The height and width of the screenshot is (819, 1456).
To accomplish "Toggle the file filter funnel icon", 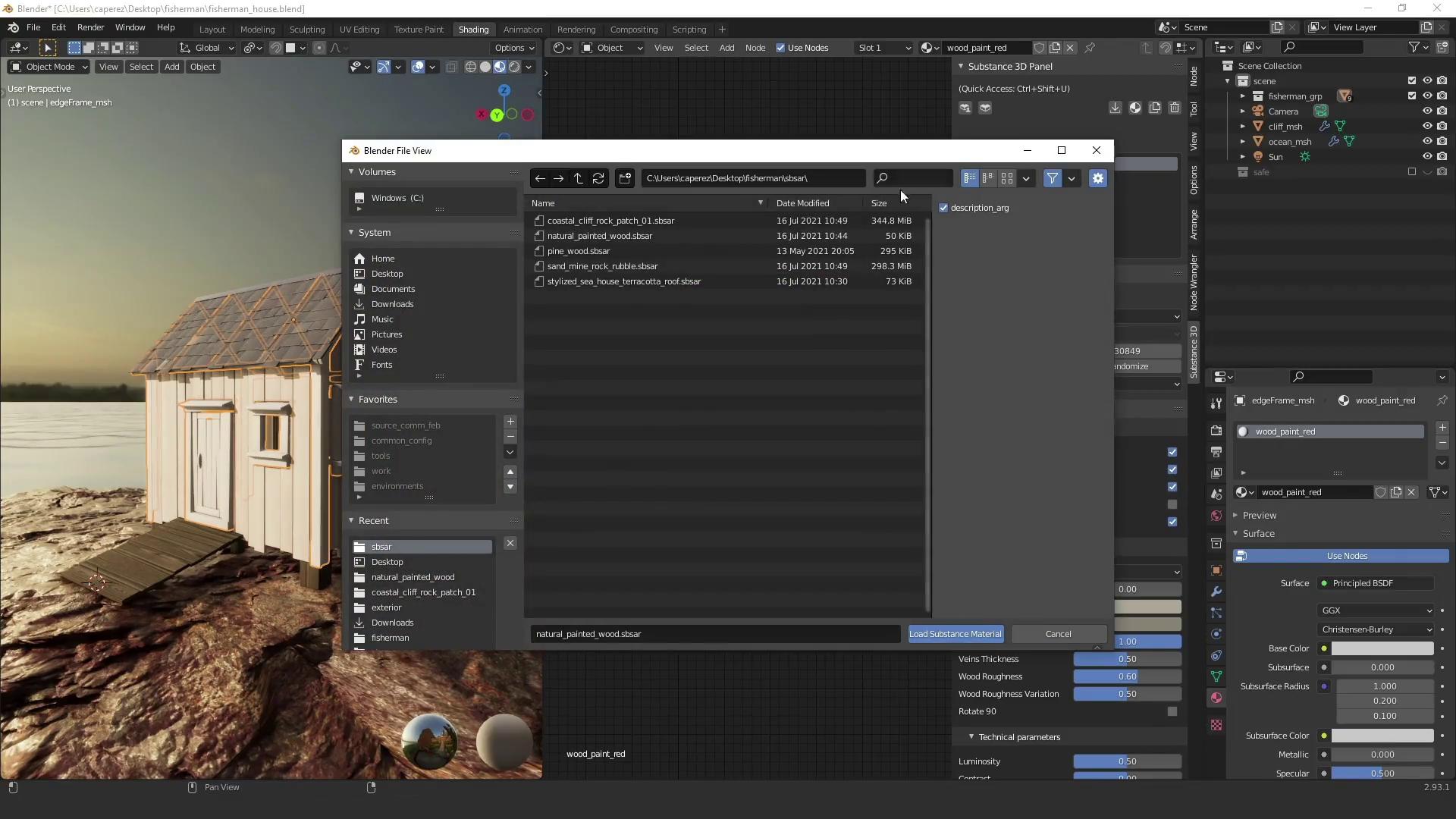I will [1053, 178].
